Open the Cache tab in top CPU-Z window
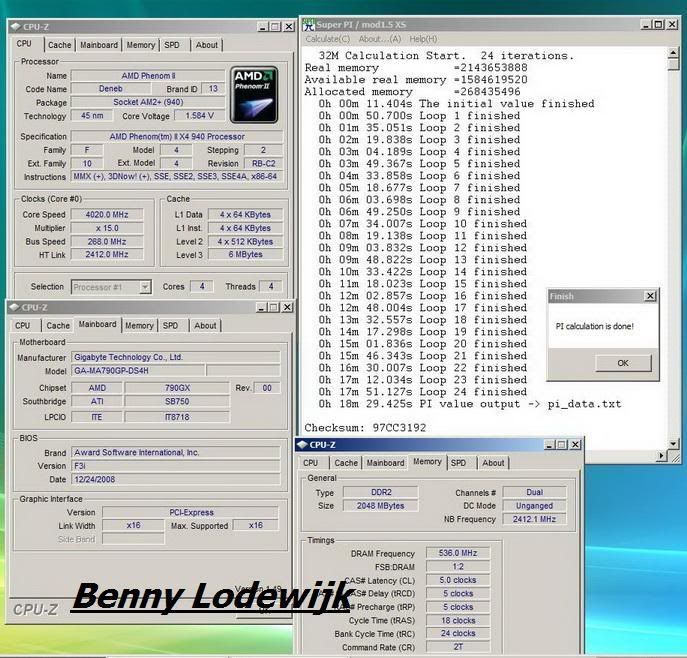The image size is (687, 658). pos(60,45)
